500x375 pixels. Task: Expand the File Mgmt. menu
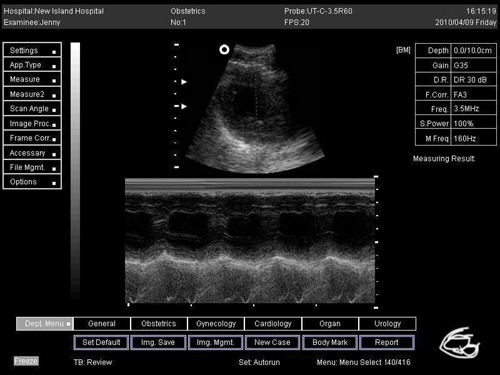coord(32,167)
